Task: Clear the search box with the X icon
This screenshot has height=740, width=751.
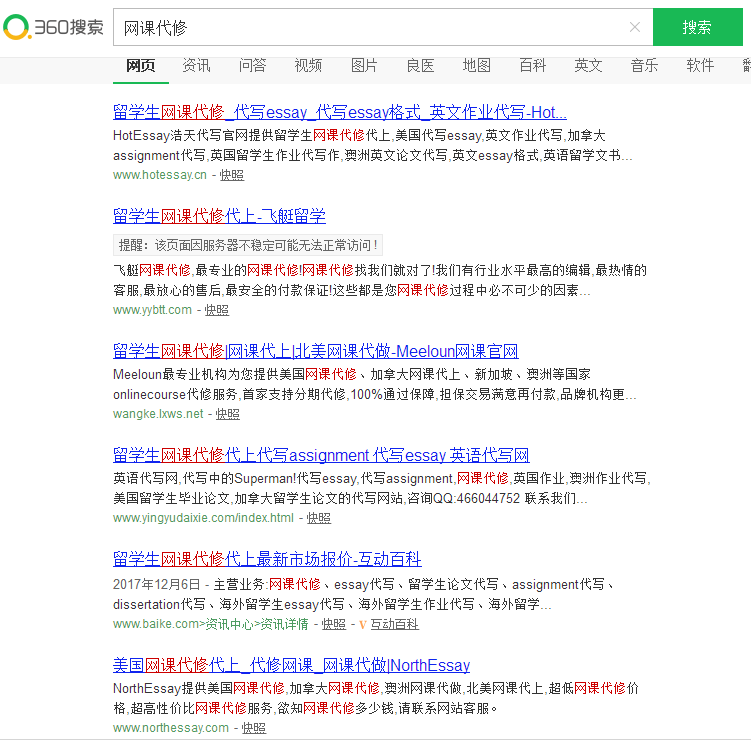Action: (x=635, y=27)
